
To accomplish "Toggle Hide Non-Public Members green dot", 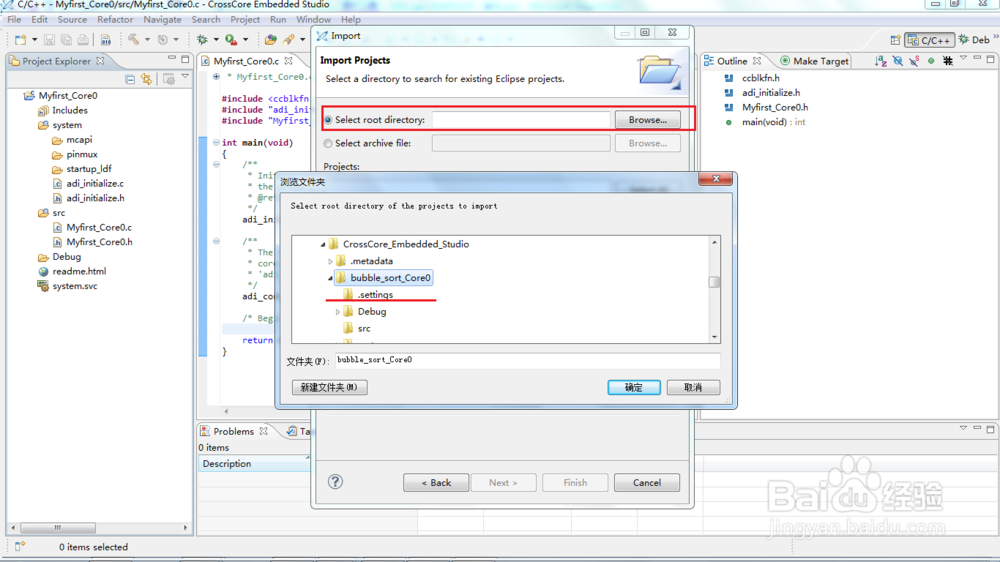I will click(931, 61).
